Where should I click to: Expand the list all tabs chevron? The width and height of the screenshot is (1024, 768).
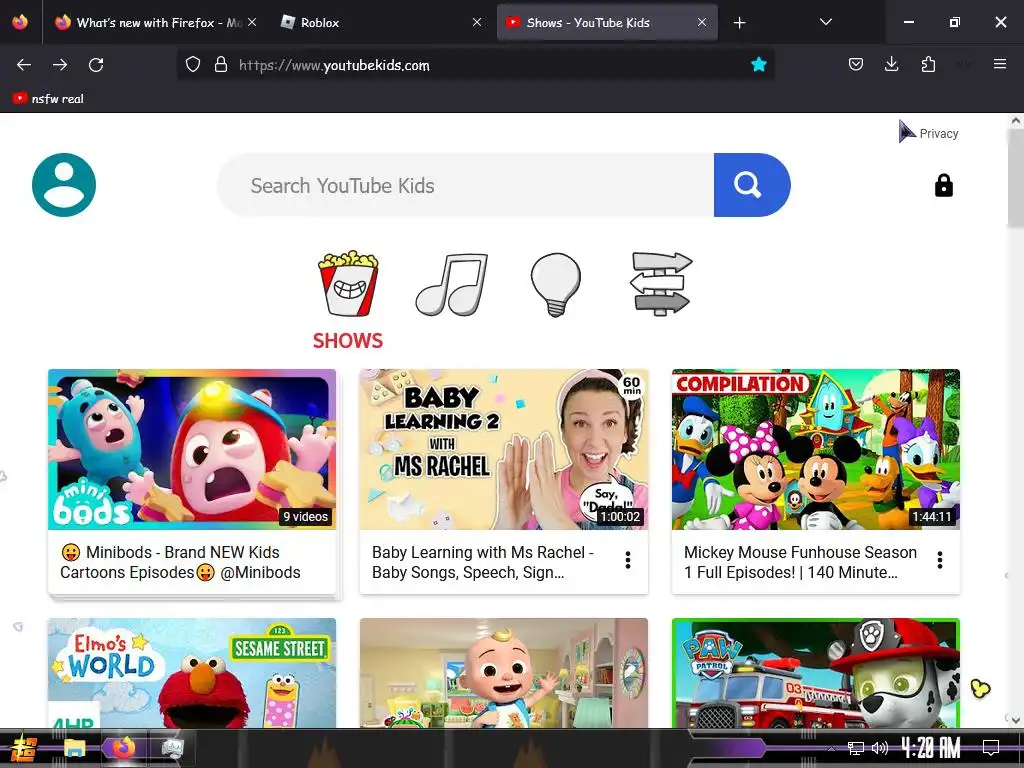[x=825, y=23]
